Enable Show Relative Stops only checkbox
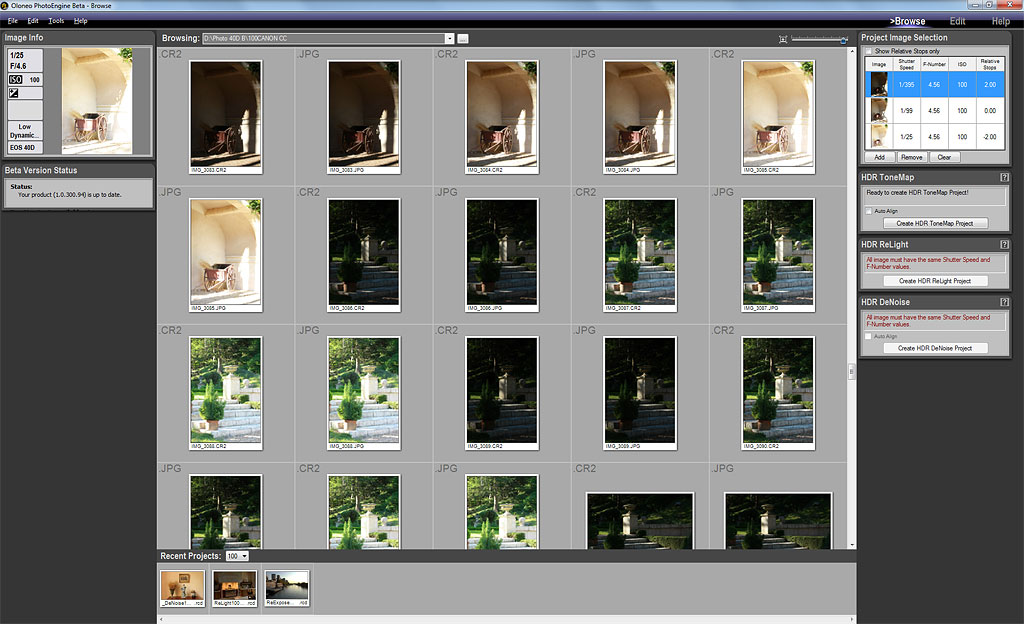This screenshot has height=624, width=1024. click(x=869, y=50)
